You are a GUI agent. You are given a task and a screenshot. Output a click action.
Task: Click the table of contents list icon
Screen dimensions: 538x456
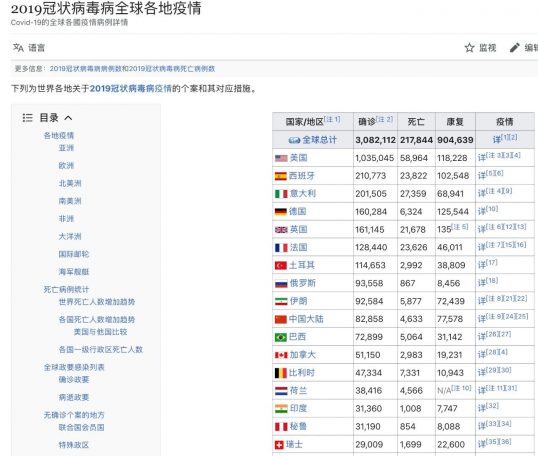click(x=27, y=118)
